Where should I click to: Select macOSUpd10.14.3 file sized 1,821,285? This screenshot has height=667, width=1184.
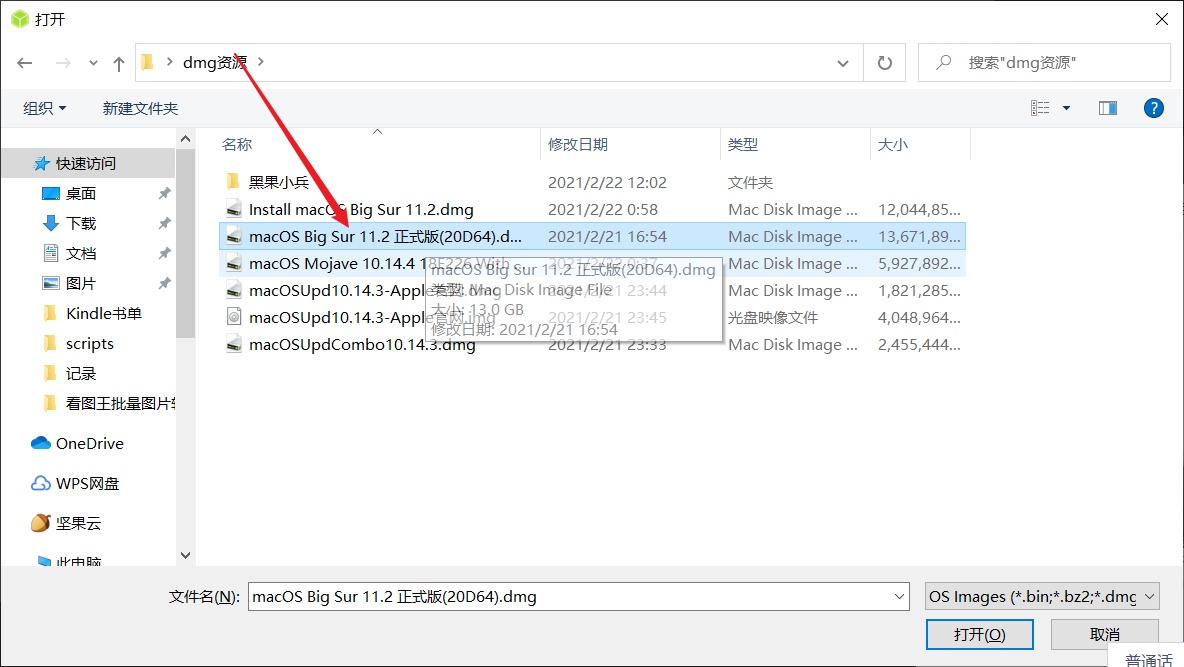[593, 291]
